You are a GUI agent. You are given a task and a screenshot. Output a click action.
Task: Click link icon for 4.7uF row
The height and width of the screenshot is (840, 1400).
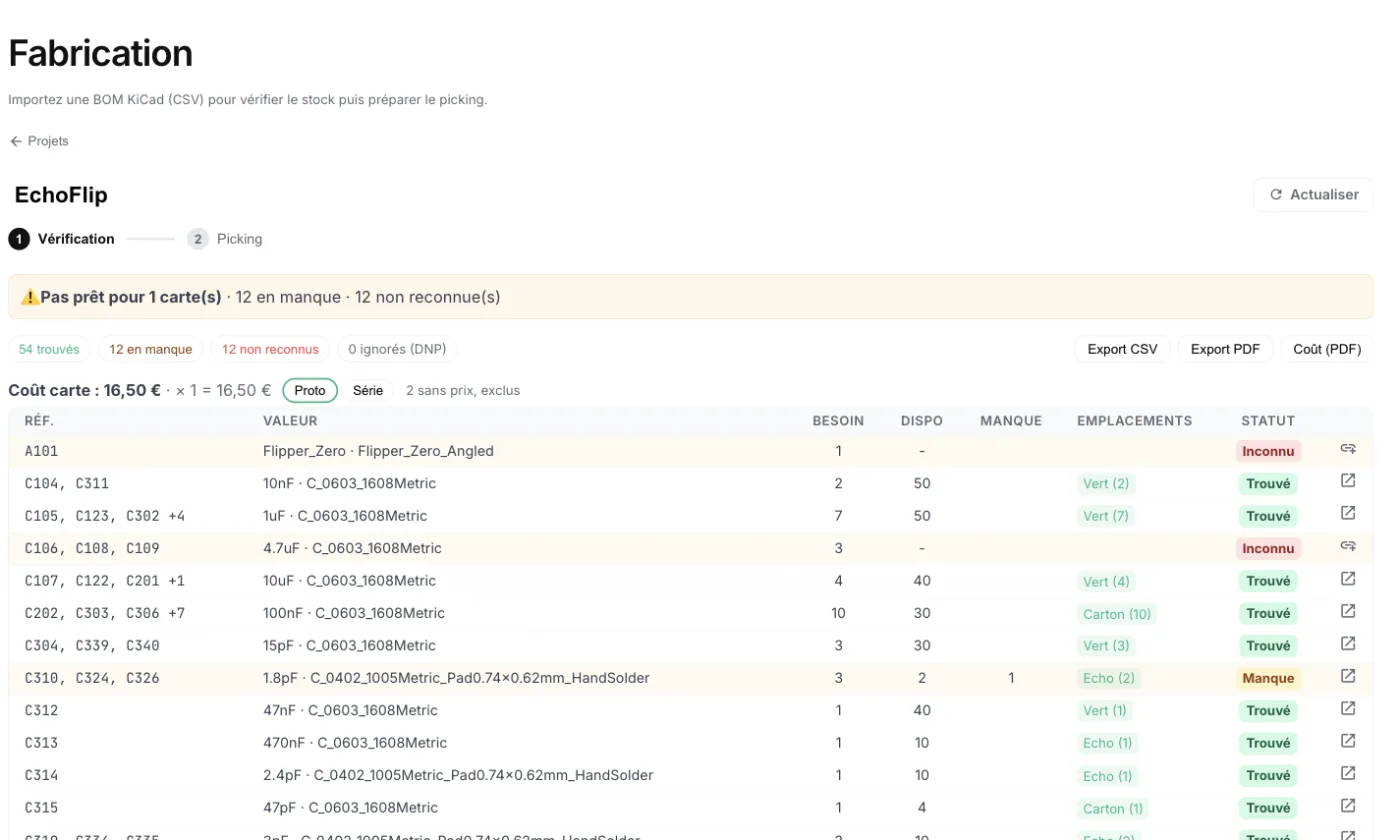[x=1348, y=546]
